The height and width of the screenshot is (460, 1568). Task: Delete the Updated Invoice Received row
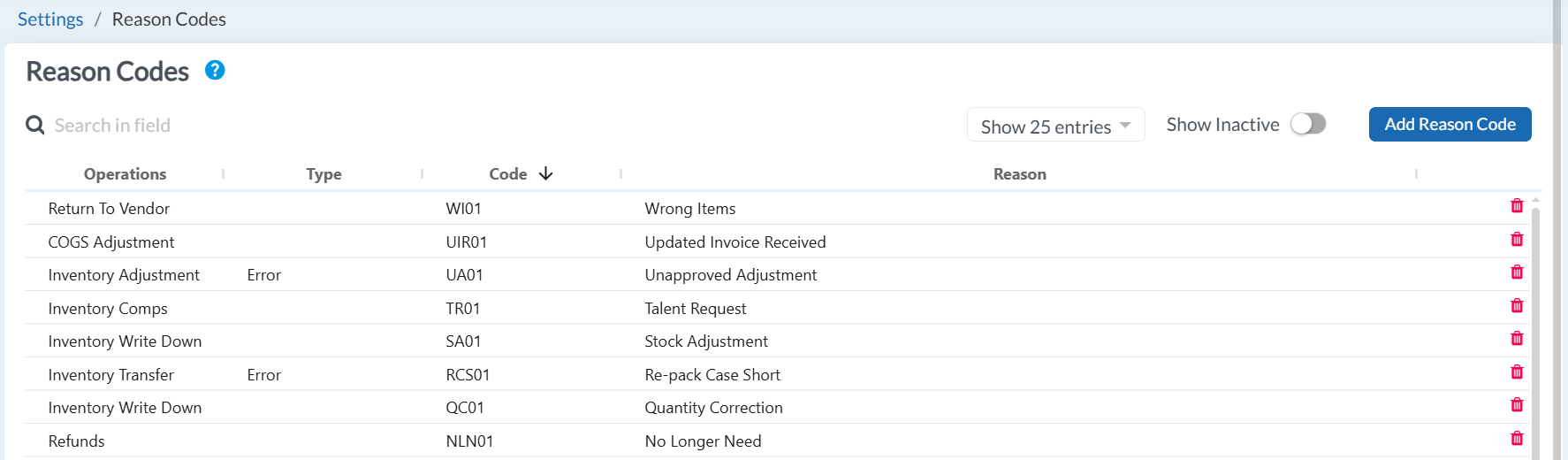1517,240
